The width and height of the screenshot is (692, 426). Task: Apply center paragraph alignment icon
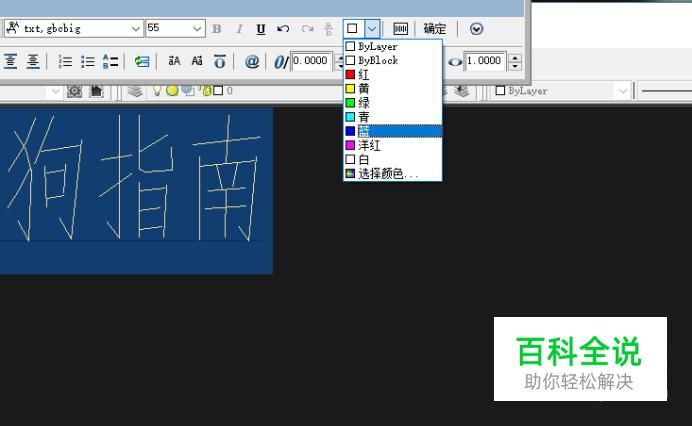point(11,61)
